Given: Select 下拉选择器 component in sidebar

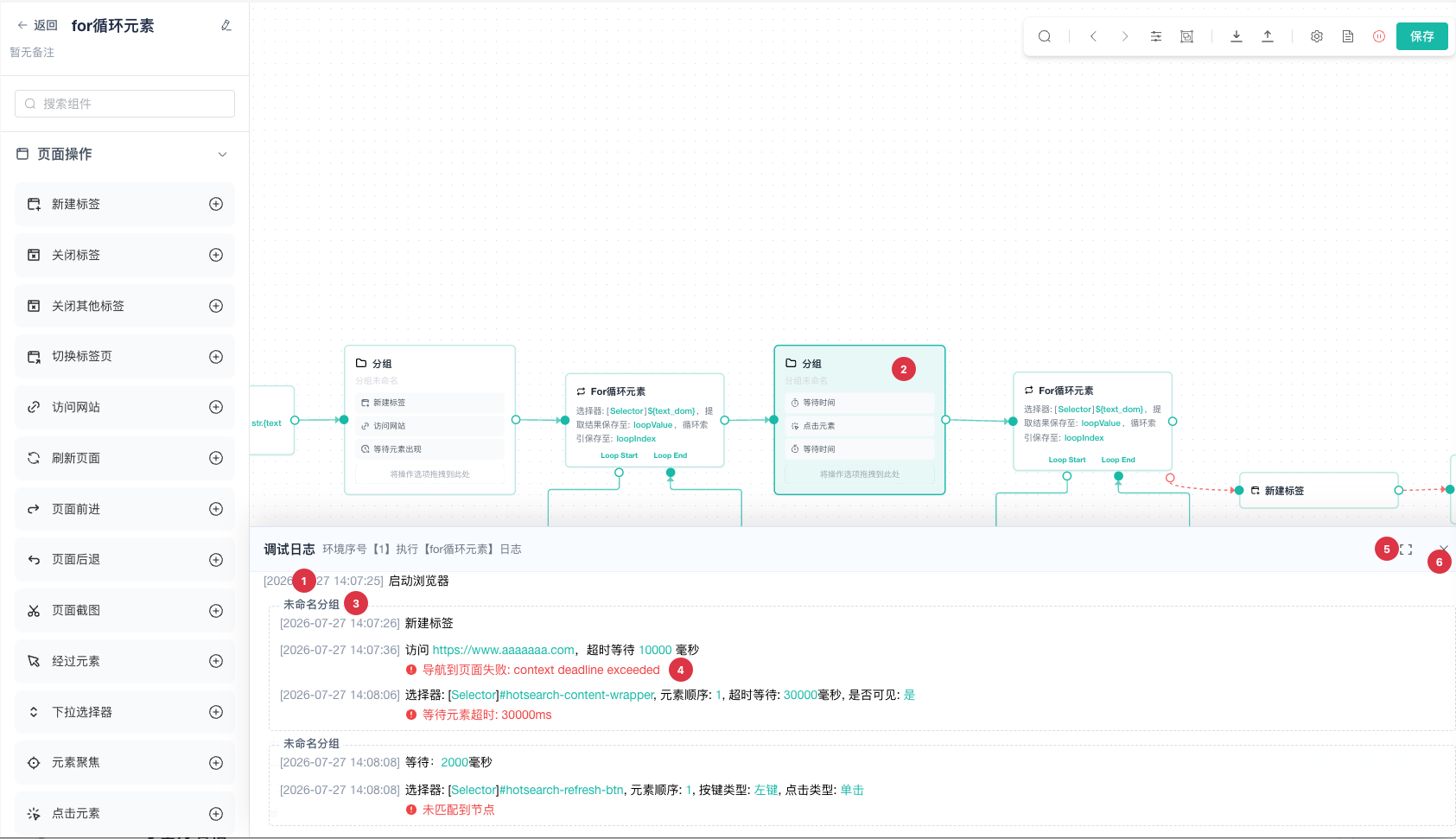Looking at the screenshot, I should tap(124, 712).
